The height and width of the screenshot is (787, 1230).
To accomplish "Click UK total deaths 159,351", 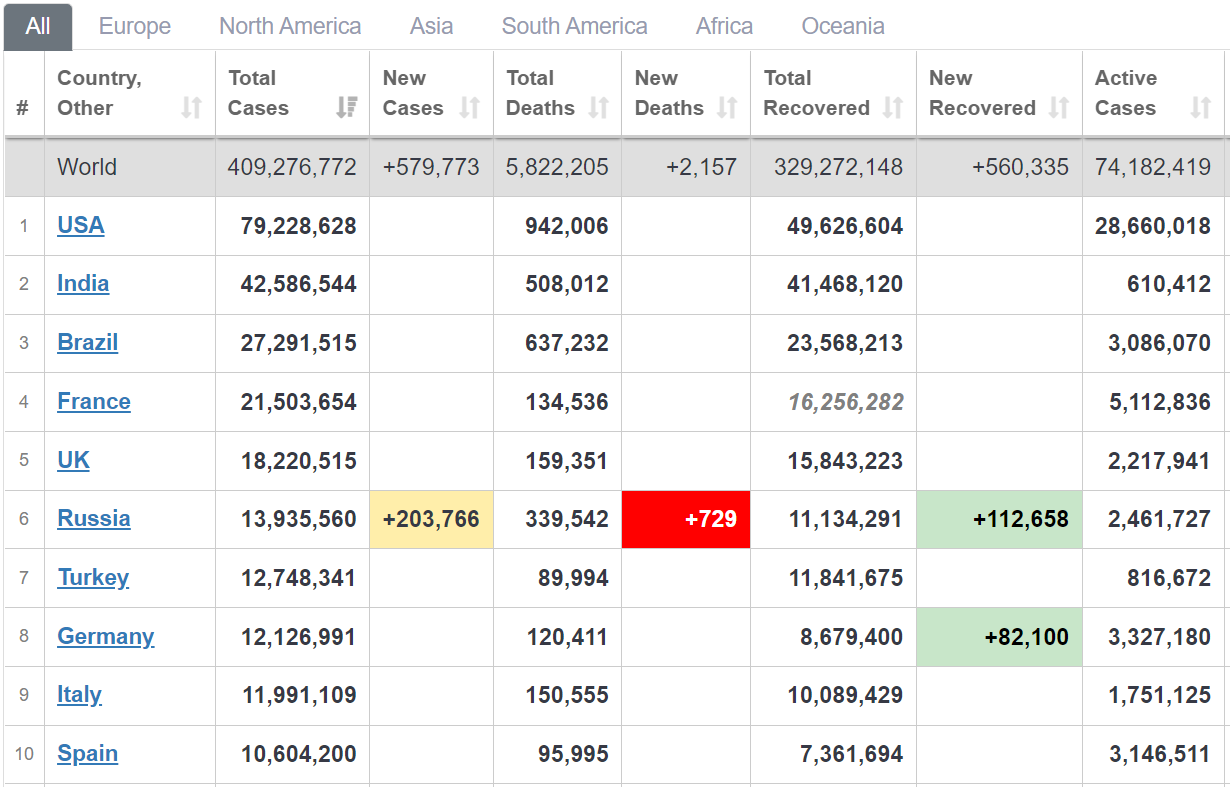I will coord(567,461).
